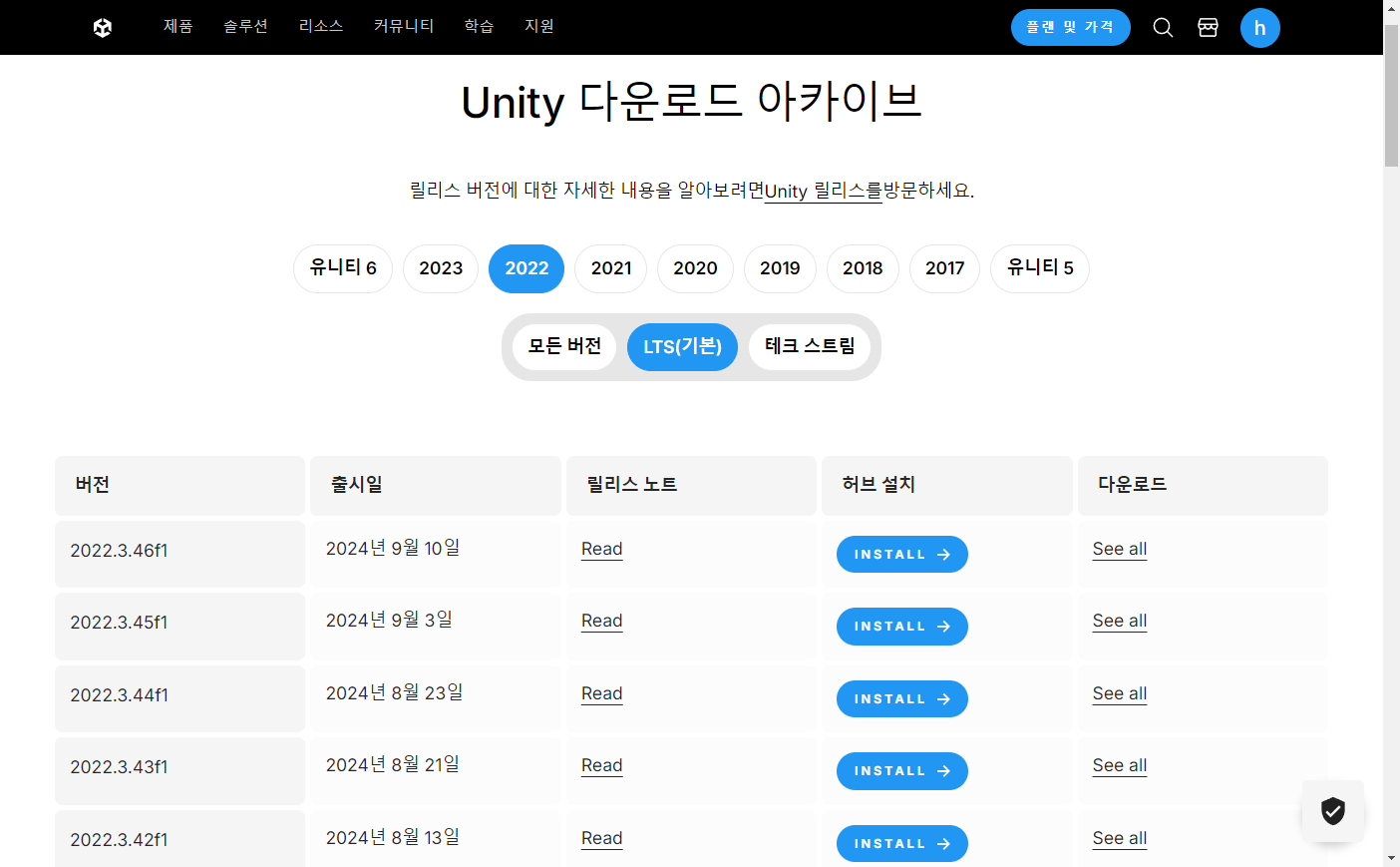Click release date 2024년 8월 13일
This screenshot has width=1400, height=867.
click(x=393, y=837)
